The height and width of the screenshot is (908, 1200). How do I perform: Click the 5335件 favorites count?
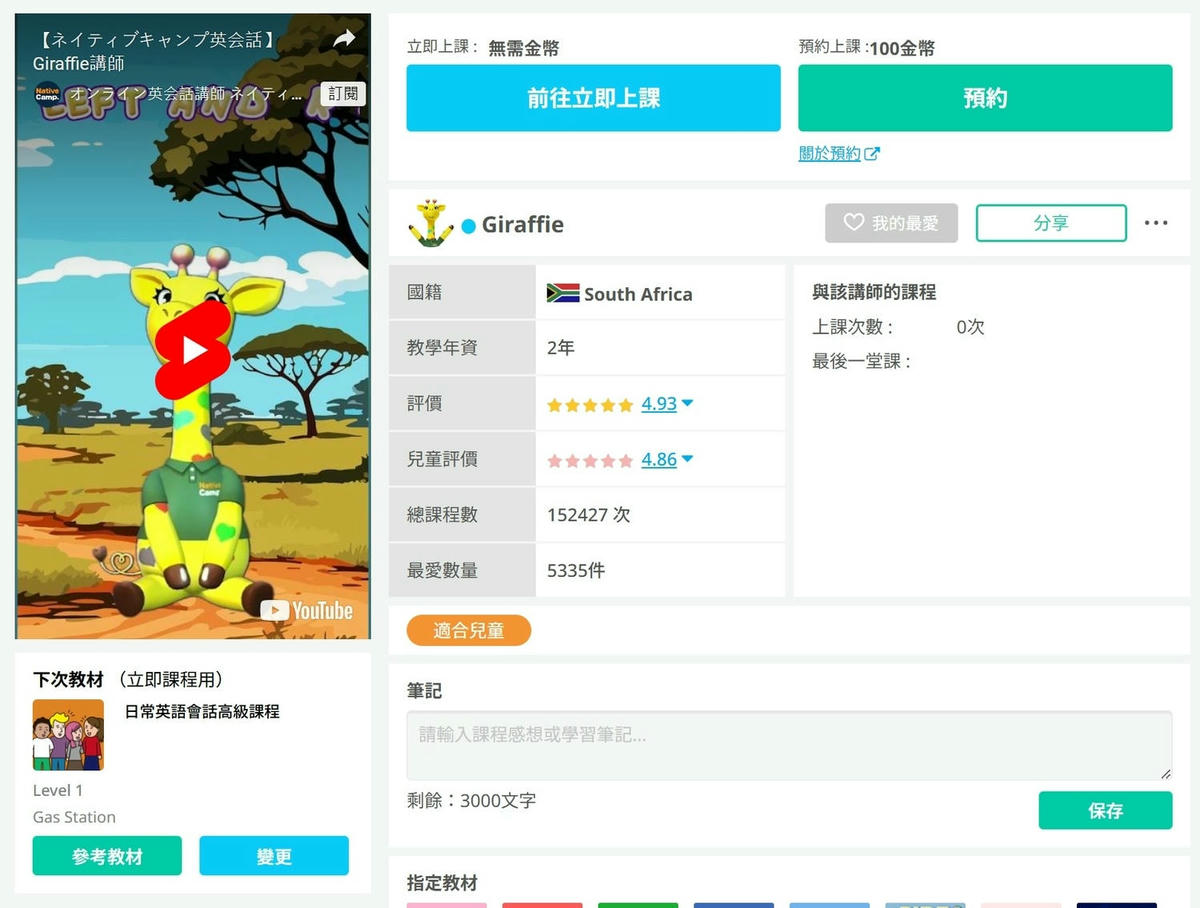pos(576,571)
